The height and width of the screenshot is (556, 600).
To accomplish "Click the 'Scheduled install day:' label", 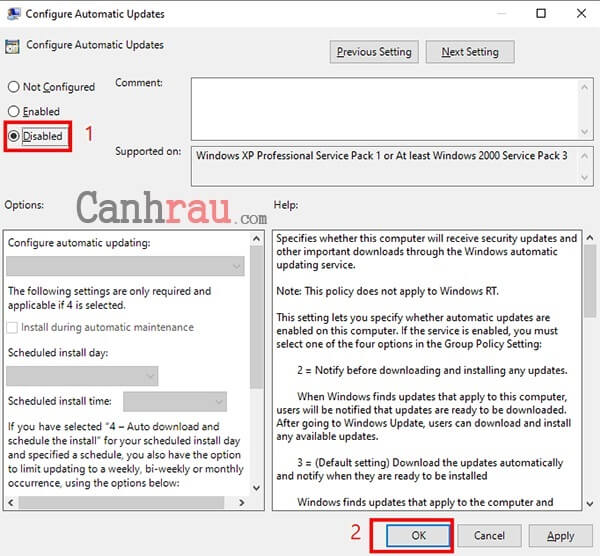I will click(58, 352).
